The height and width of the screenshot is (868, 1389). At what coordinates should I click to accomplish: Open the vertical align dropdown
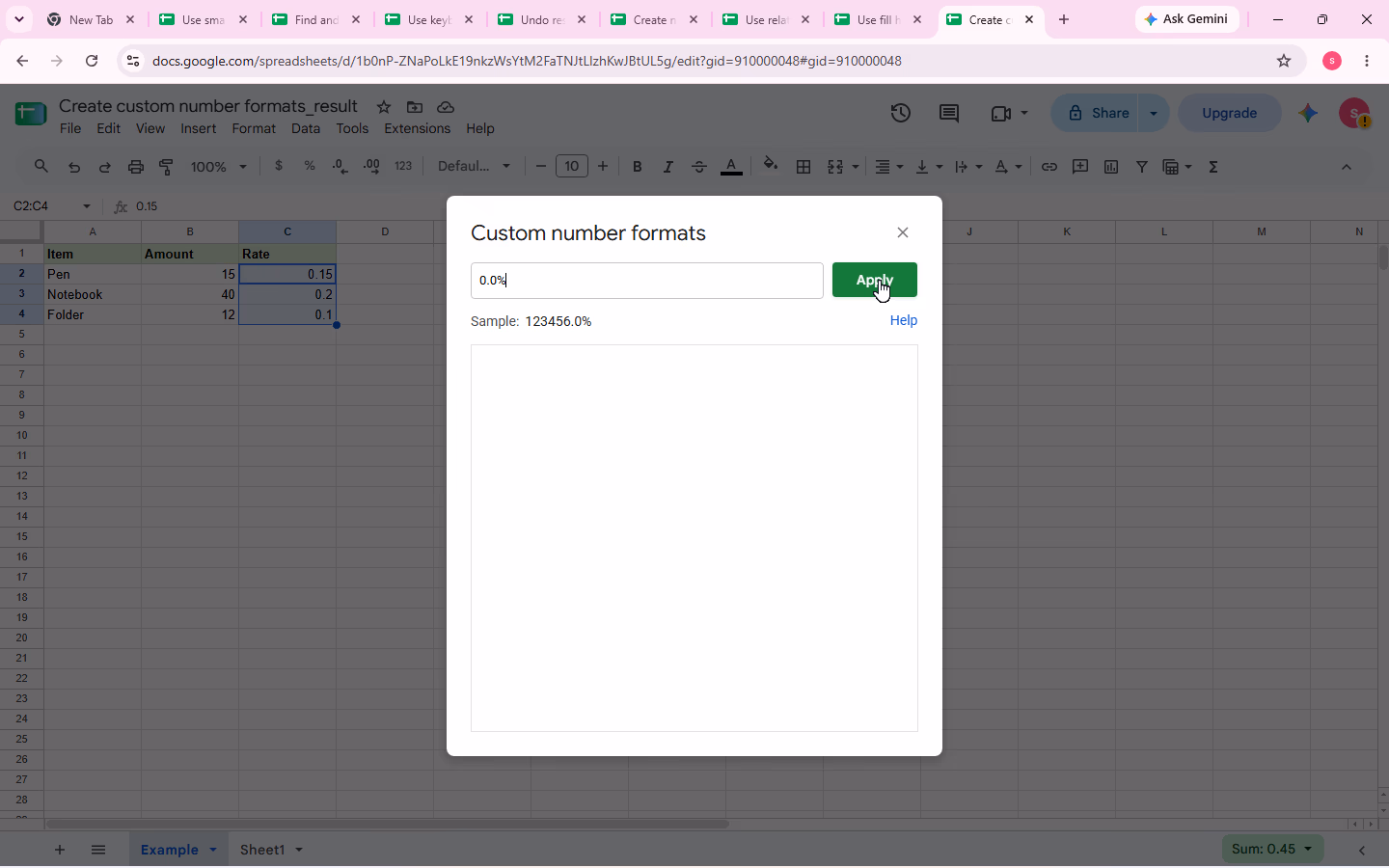929,167
